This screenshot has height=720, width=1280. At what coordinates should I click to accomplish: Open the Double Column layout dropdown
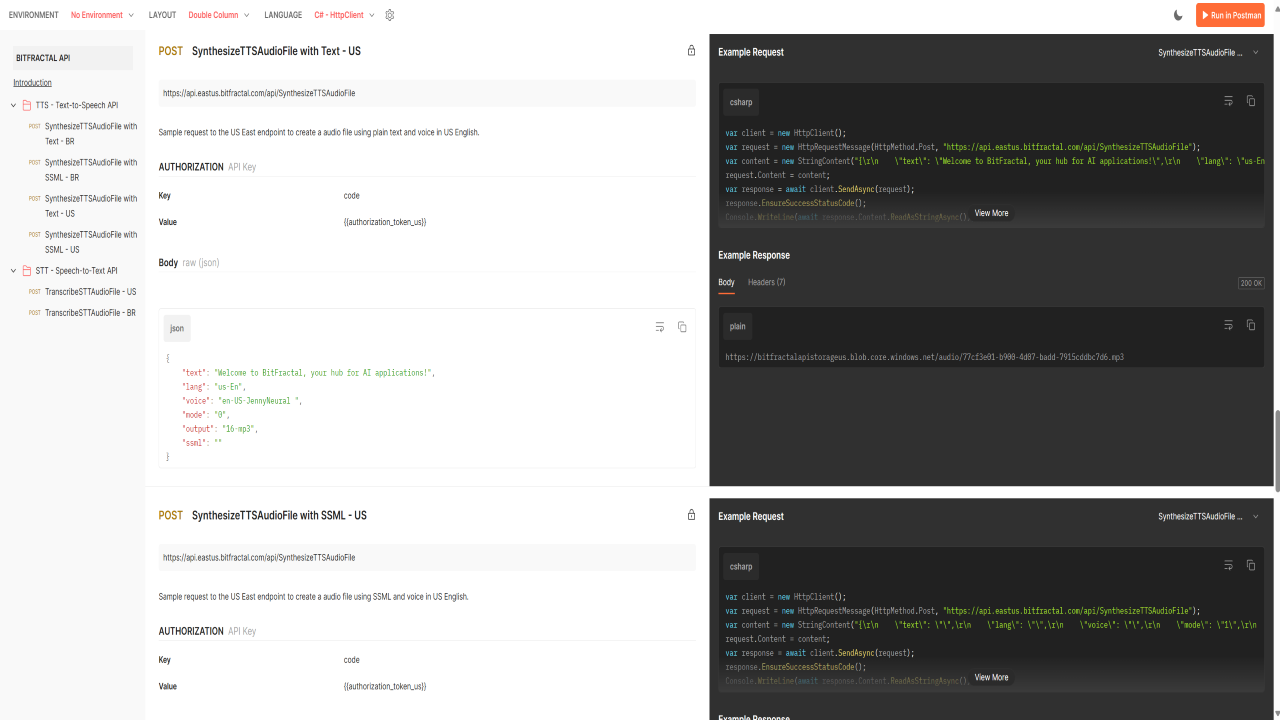coord(219,15)
